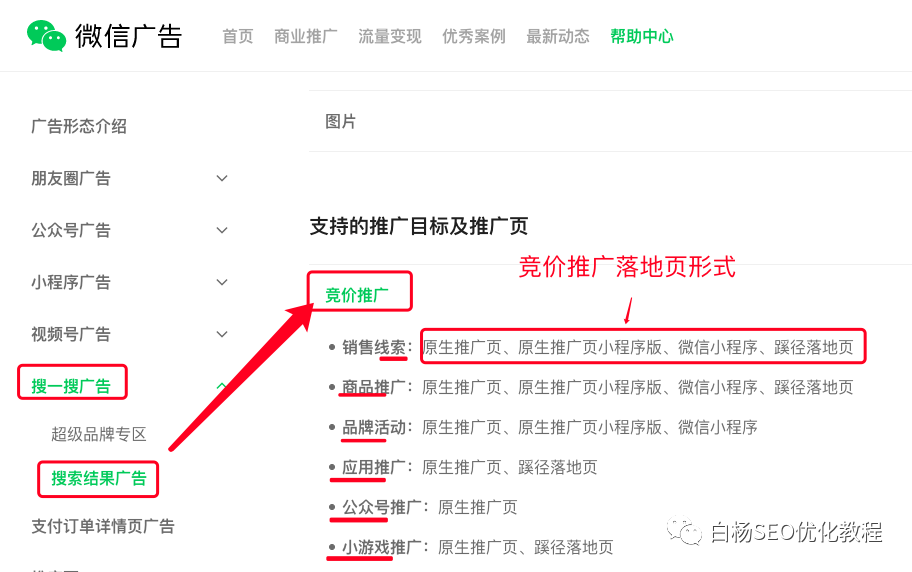Select 公众号广告 sidebar entry
Viewport: 912px width, 572px height.
[71, 230]
